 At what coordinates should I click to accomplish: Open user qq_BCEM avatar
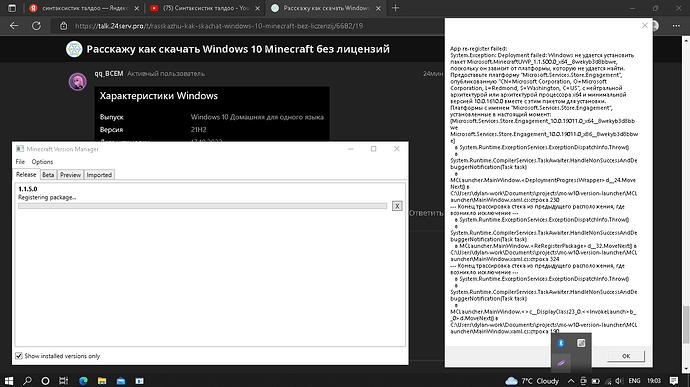pos(77,82)
